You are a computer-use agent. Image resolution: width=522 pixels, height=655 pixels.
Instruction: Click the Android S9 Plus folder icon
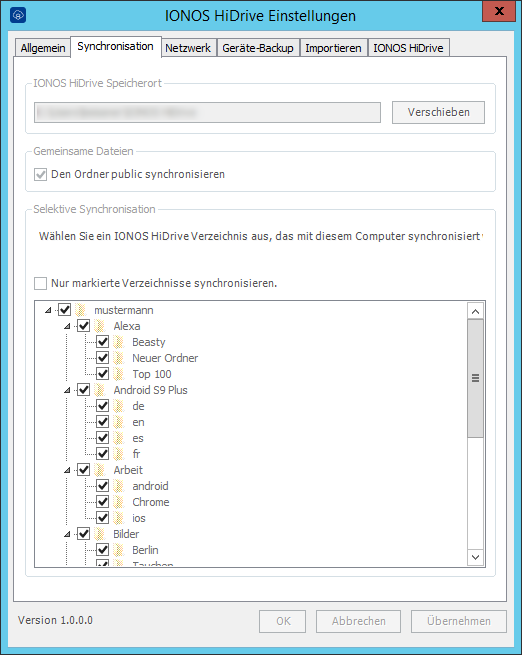[100, 390]
